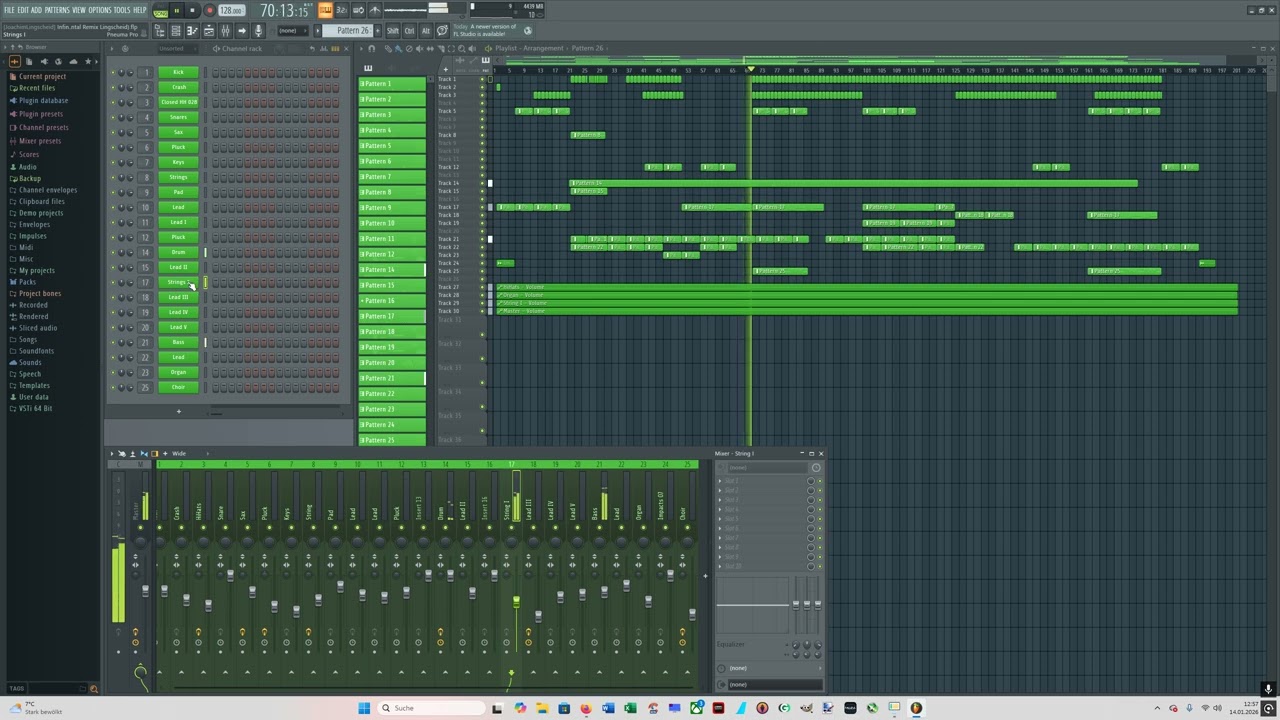
Task: Open the HELP menu
Action: pos(139,10)
